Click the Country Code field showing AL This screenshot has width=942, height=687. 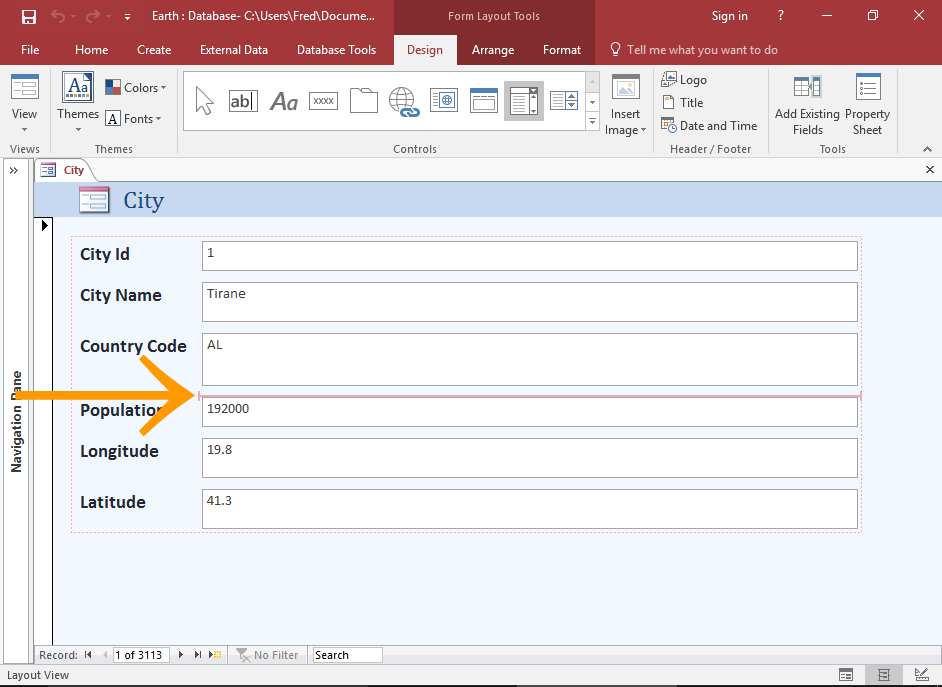529,359
